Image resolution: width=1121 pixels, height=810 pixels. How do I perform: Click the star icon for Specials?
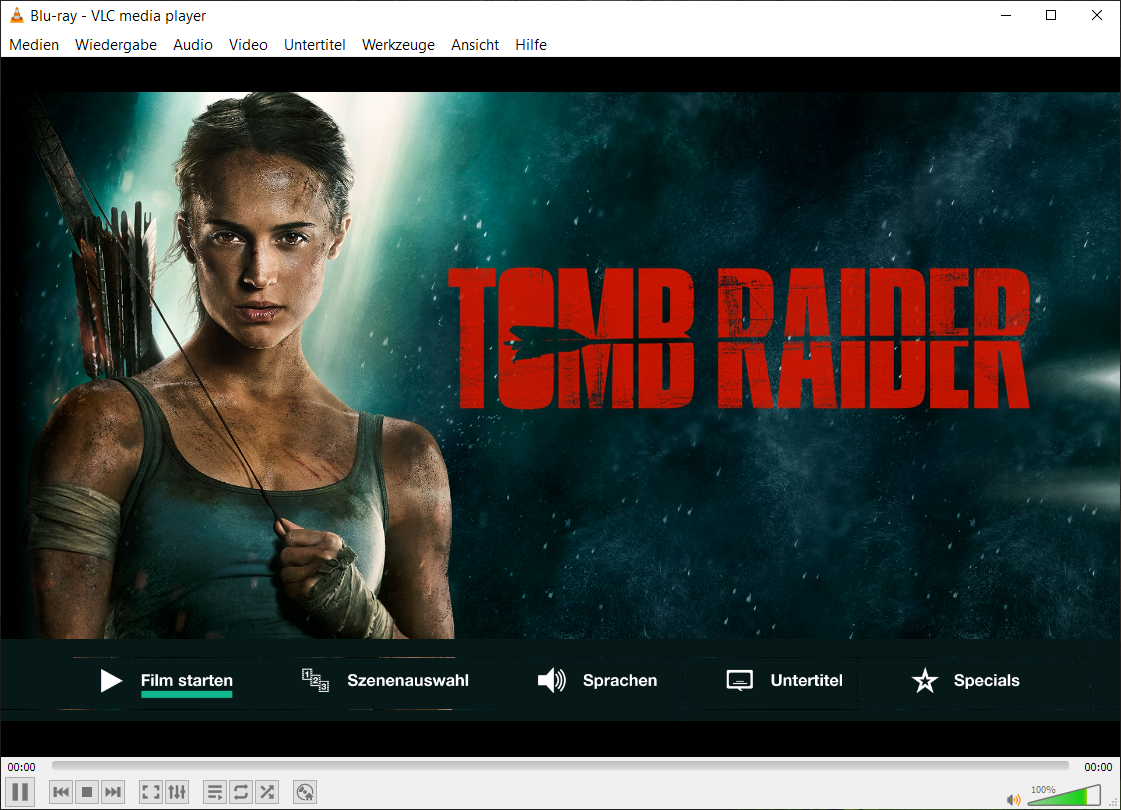click(925, 680)
